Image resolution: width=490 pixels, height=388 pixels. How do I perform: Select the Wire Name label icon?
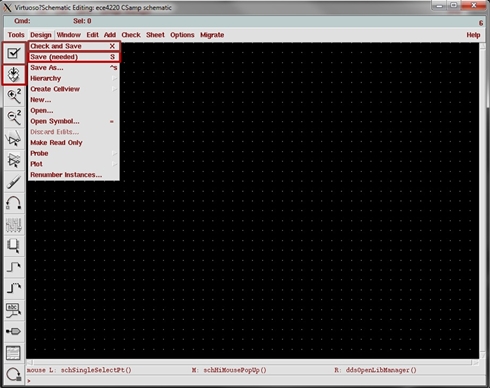coord(14,310)
